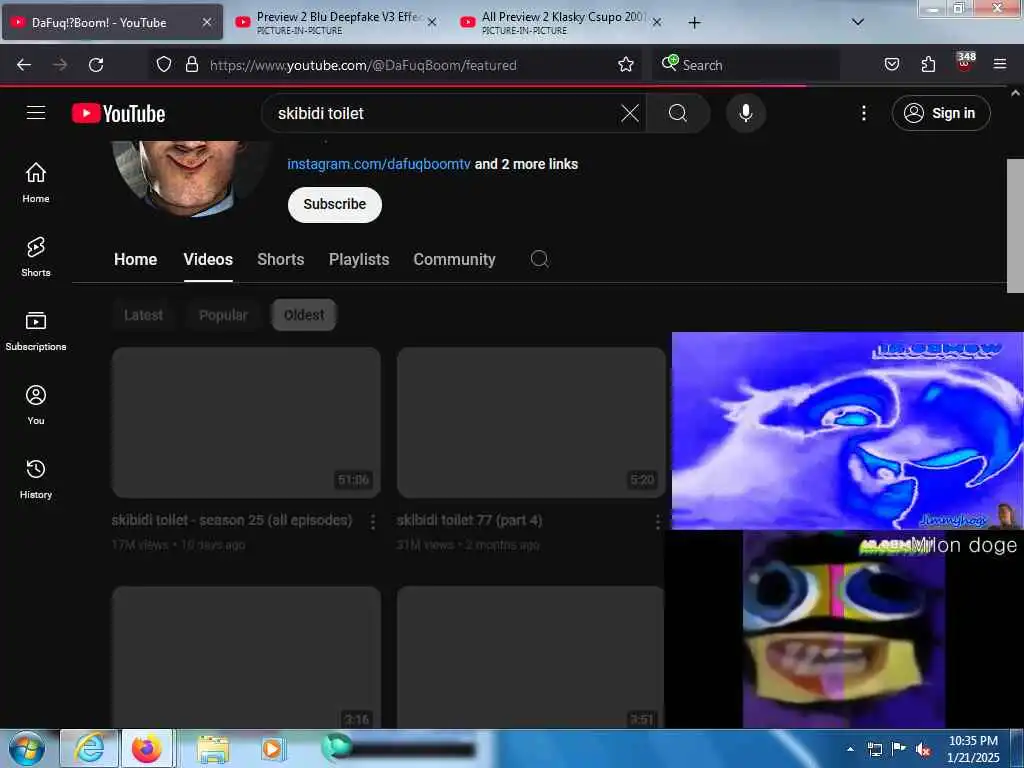Switch to channel Home tab
This screenshot has width=1024, height=768.
(135, 259)
